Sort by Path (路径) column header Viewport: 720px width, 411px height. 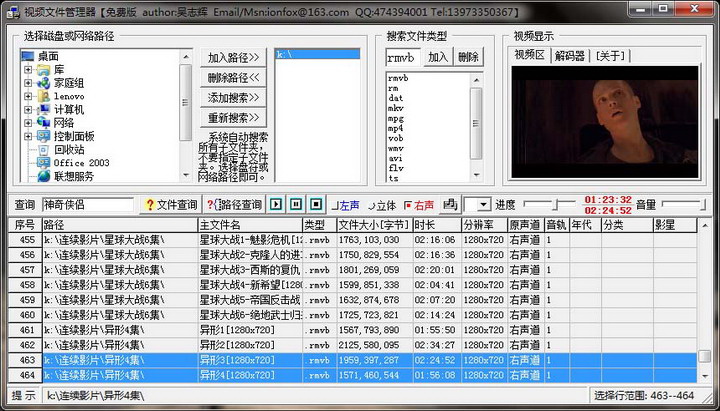point(120,225)
